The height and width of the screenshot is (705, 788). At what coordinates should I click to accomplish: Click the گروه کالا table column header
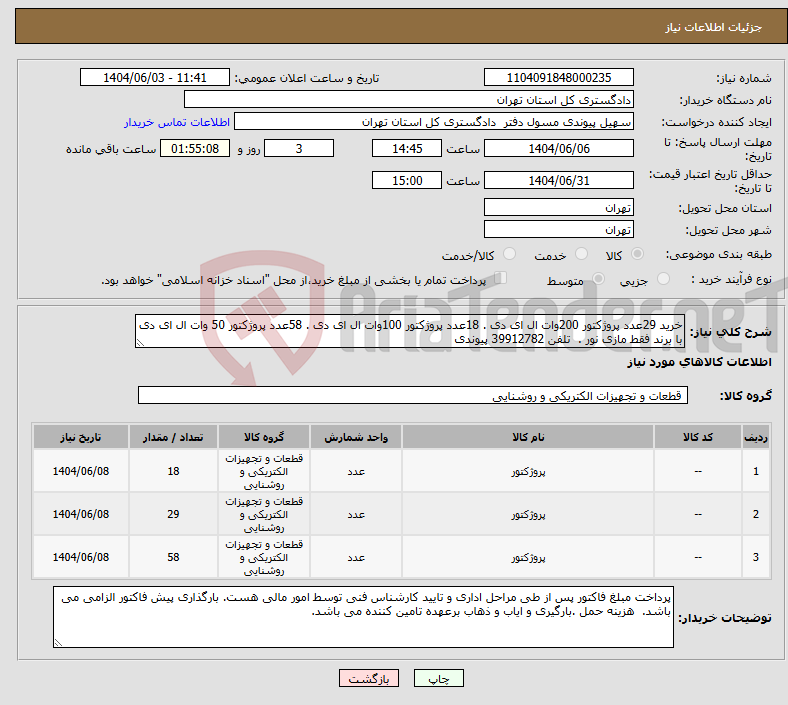tap(264, 437)
